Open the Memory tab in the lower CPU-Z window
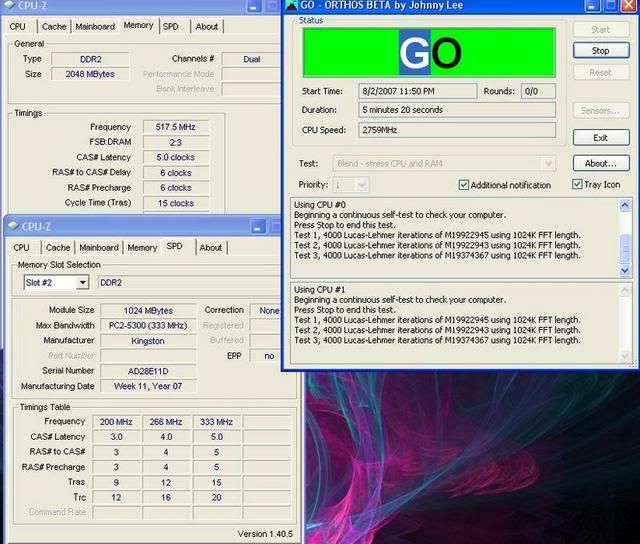 click(142, 247)
